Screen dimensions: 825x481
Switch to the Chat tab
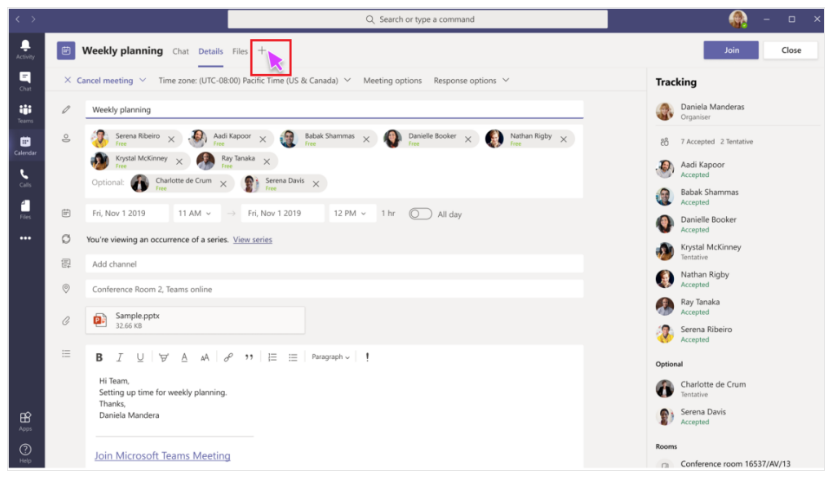tap(180, 51)
